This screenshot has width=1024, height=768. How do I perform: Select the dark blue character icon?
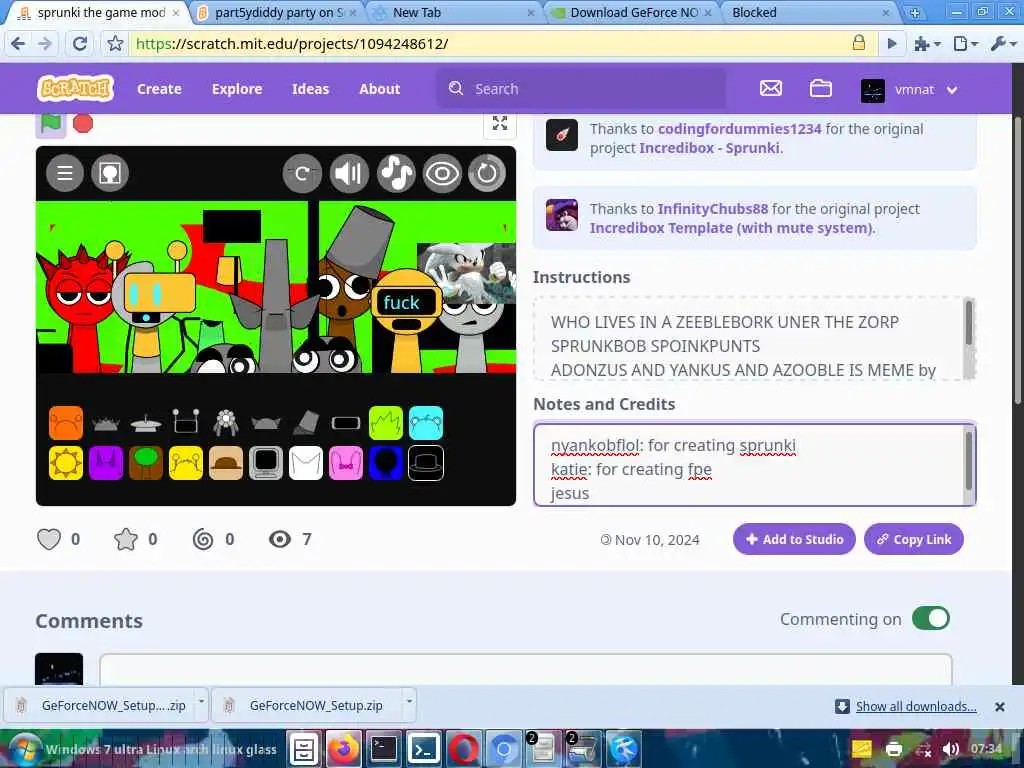coord(386,463)
